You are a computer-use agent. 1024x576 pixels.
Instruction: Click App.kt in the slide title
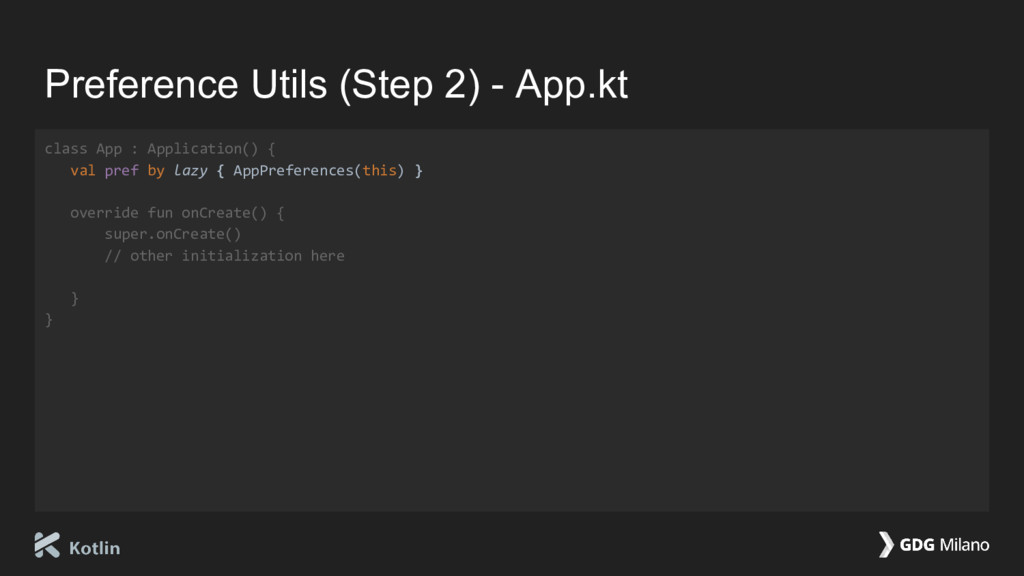pos(571,84)
